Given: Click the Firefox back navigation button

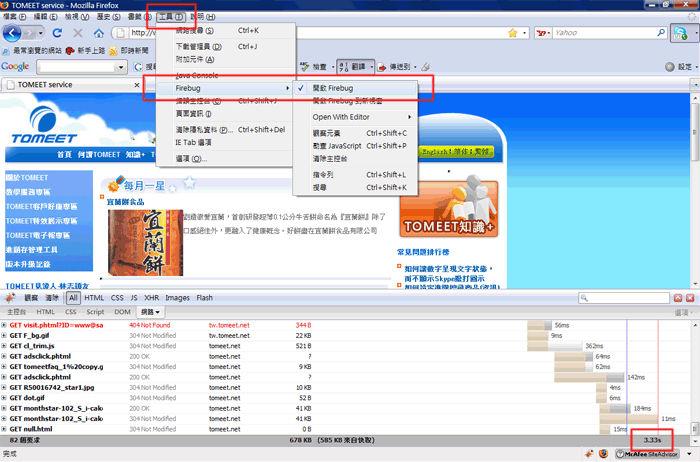Looking at the screenshot, I should point(14,33).
